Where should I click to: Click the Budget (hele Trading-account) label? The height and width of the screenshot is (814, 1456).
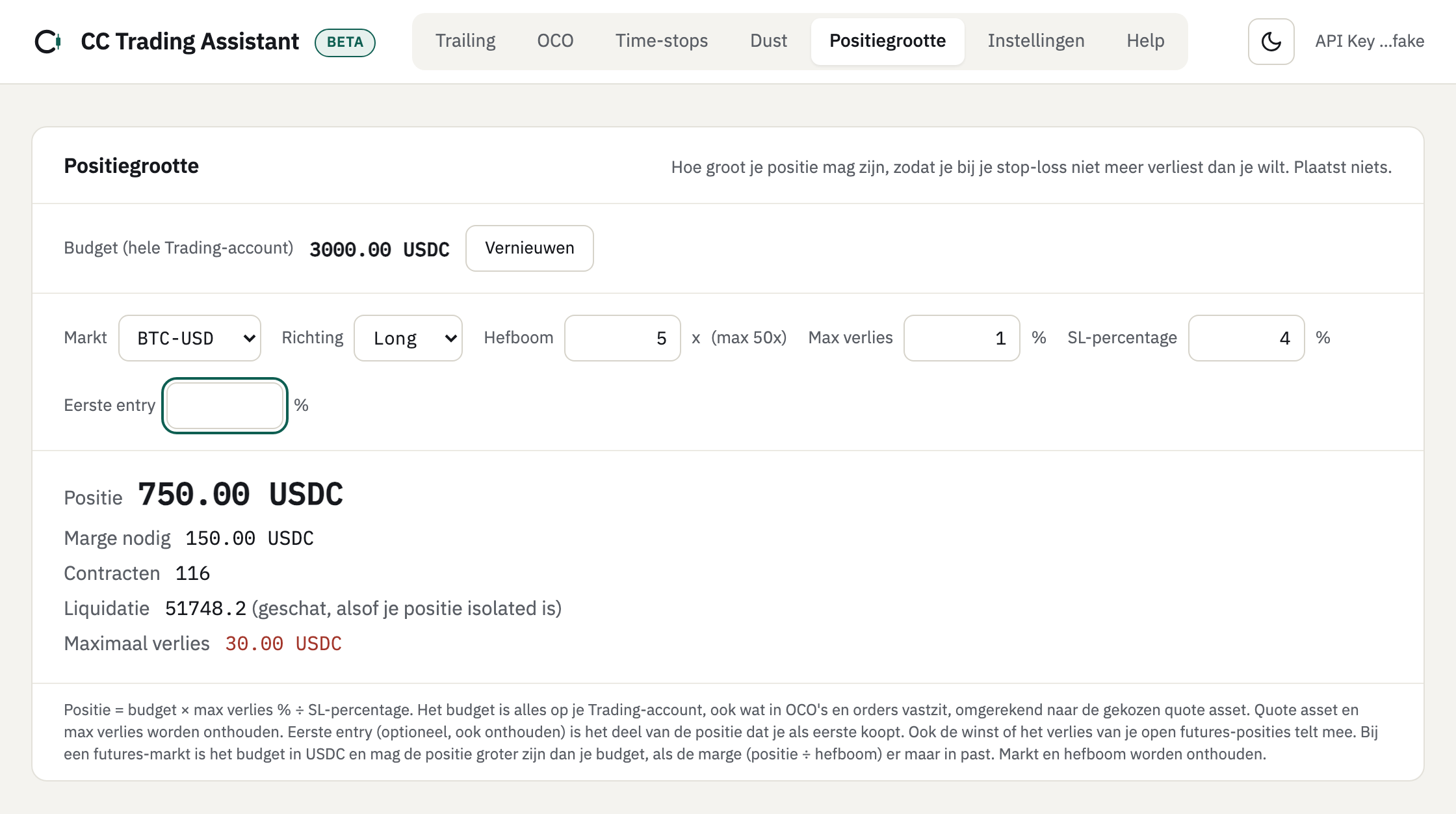(x=179, y=248)
